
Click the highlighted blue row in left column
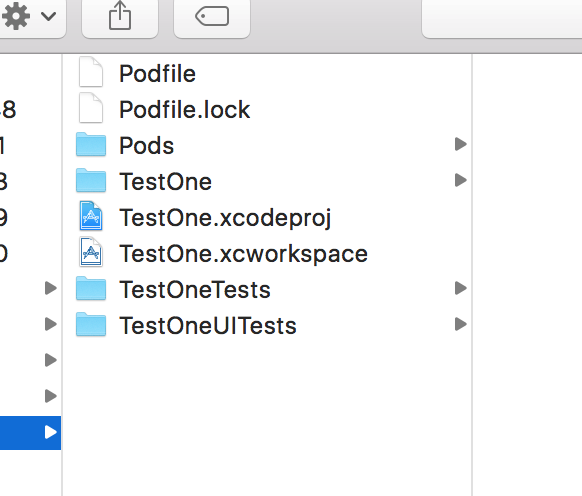coord(30,433)
